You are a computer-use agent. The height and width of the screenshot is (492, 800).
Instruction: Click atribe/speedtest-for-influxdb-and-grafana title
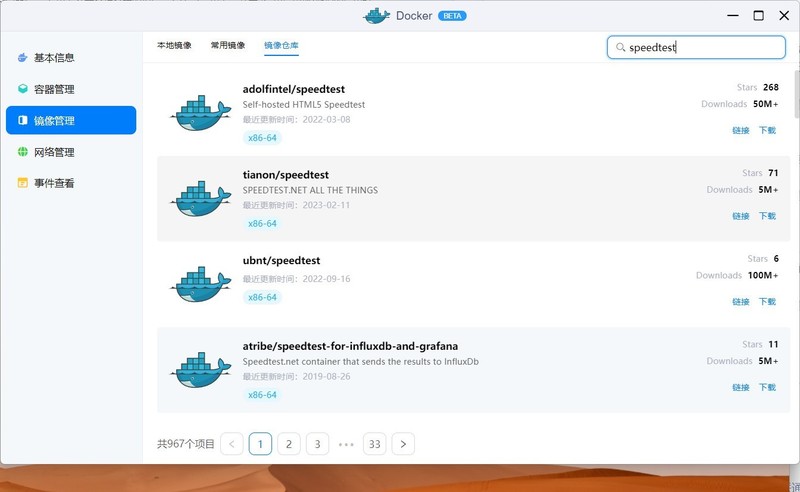pos(350,346)
